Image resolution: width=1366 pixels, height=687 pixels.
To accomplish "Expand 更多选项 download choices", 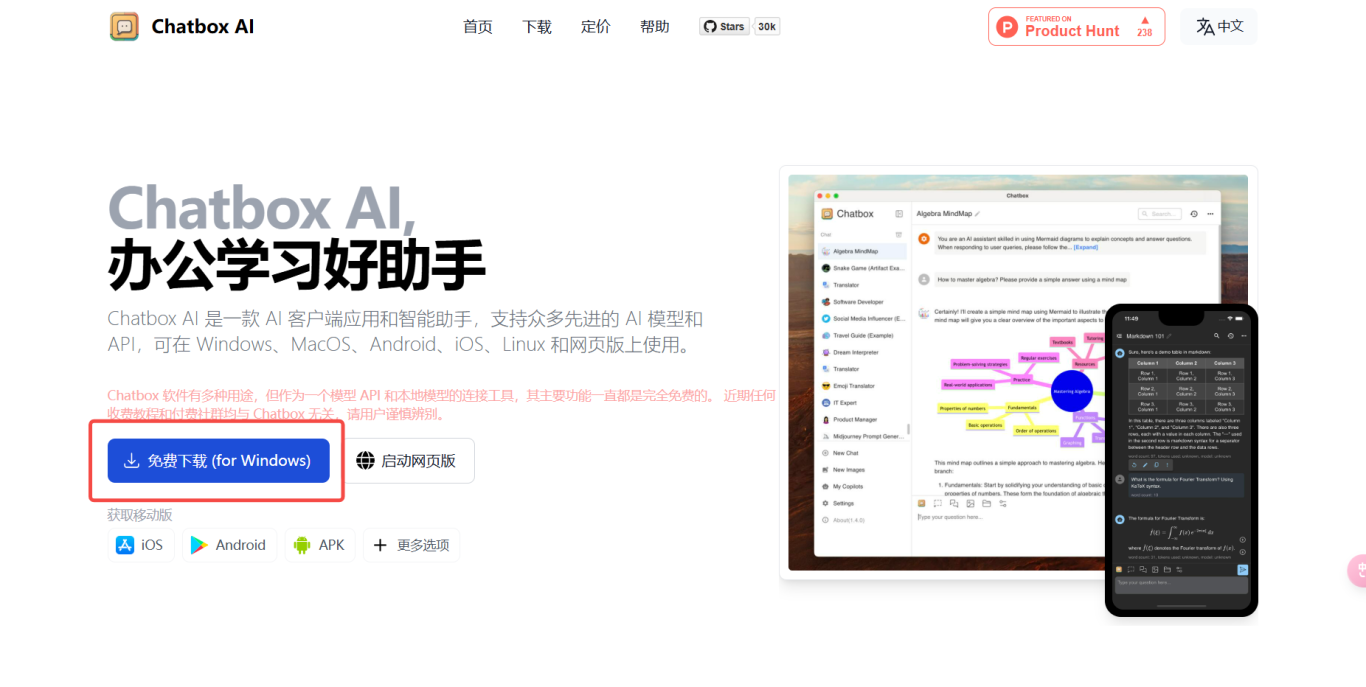I will (x=412, y=545).
